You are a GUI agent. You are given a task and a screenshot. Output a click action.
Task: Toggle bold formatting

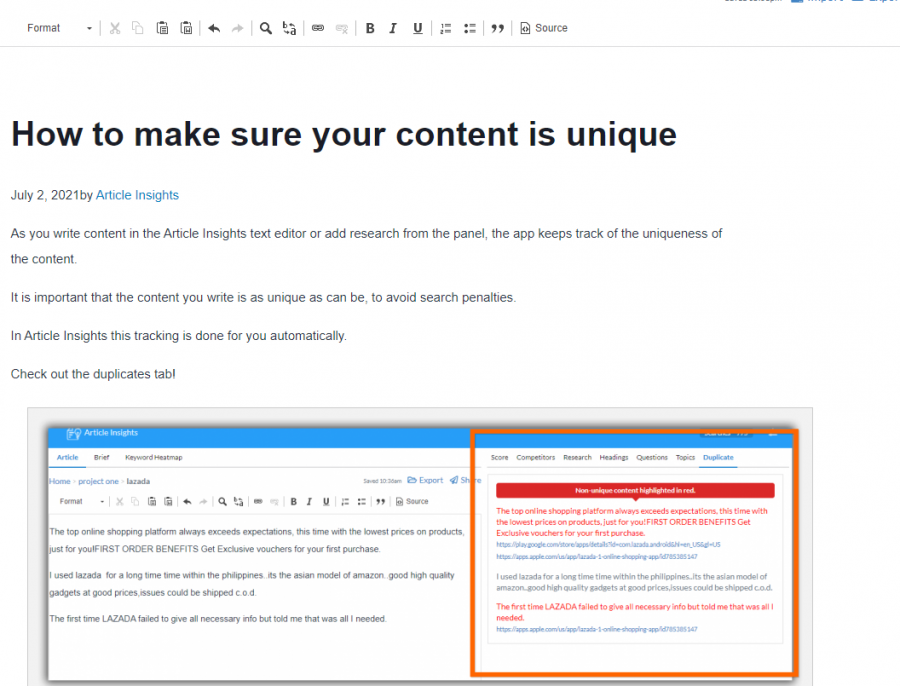(370, 28)
